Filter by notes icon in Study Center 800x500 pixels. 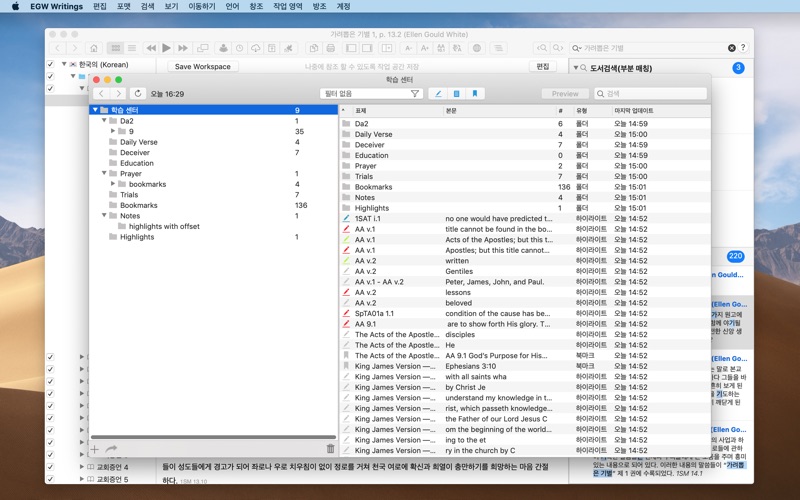click(457, 93)
